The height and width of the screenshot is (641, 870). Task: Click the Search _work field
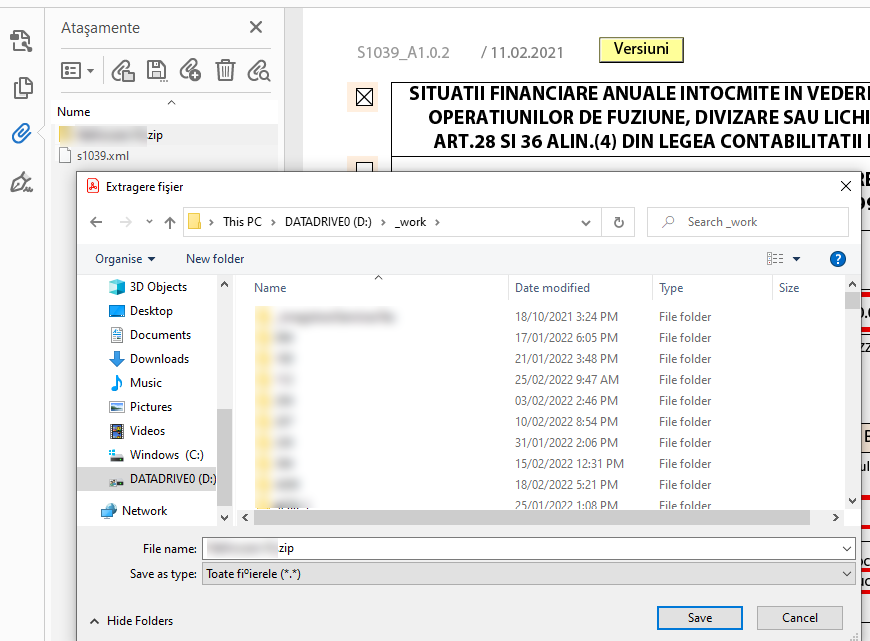[x=747, y=222]
